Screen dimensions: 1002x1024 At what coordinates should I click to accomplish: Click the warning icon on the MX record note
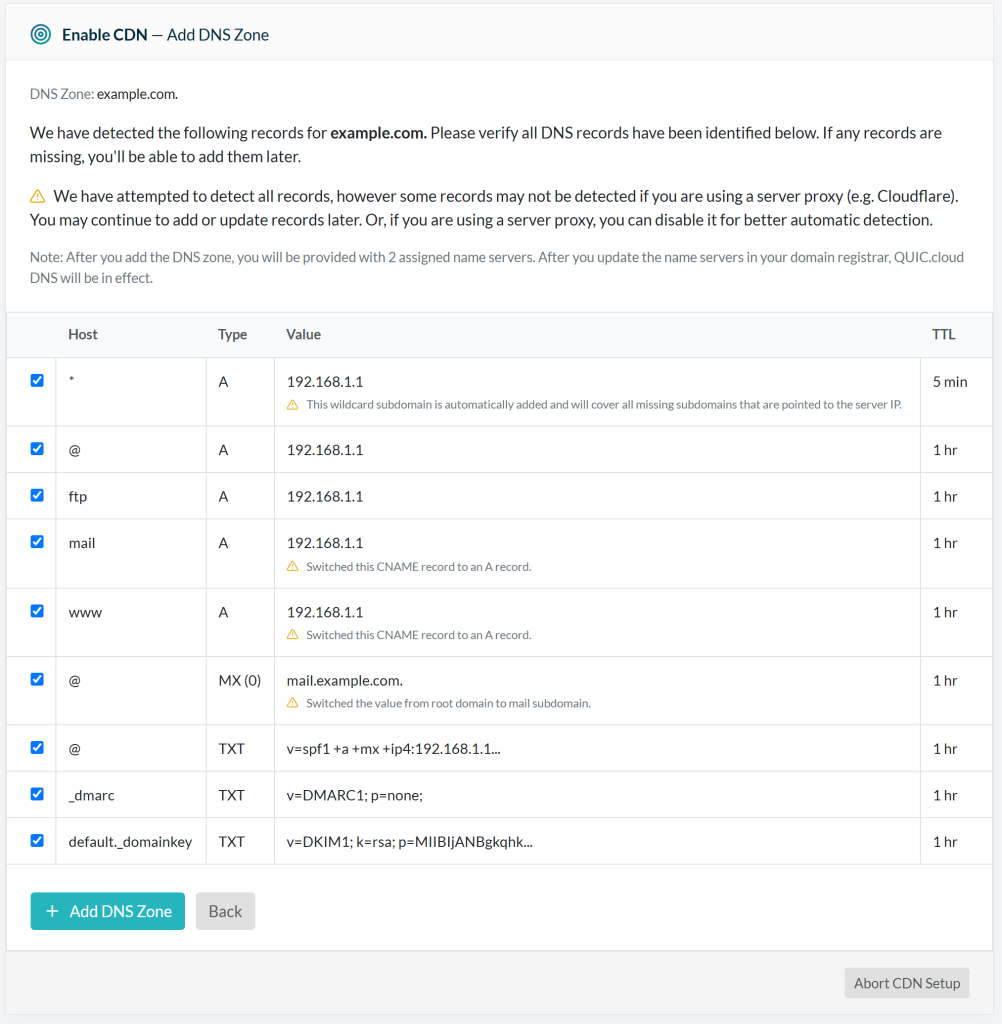pos(293,702)
